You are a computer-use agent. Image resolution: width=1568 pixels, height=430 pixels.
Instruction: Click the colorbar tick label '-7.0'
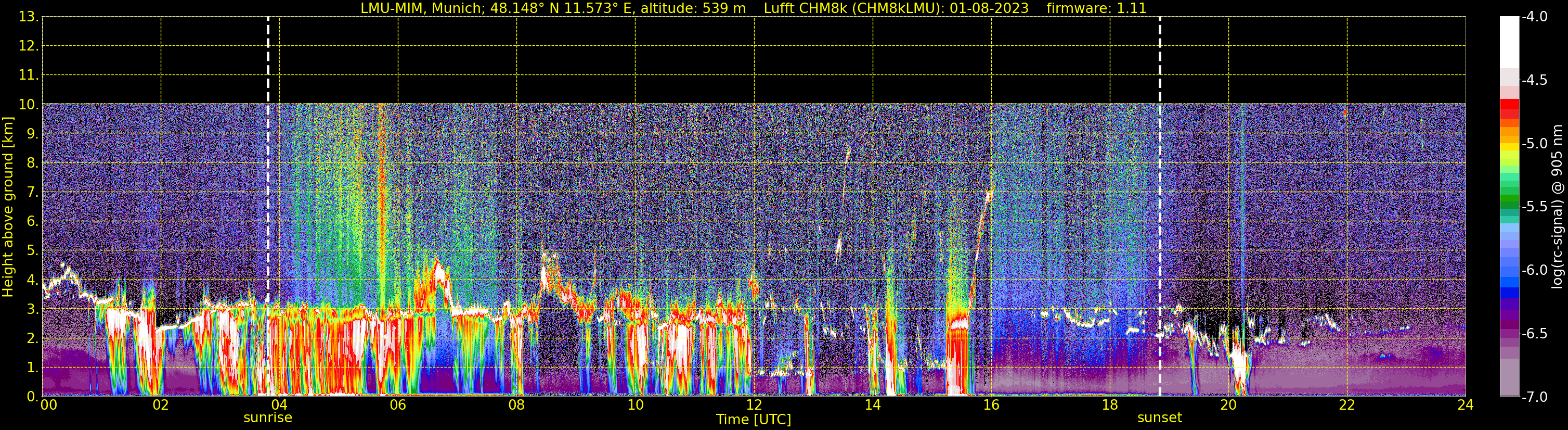1535,397
